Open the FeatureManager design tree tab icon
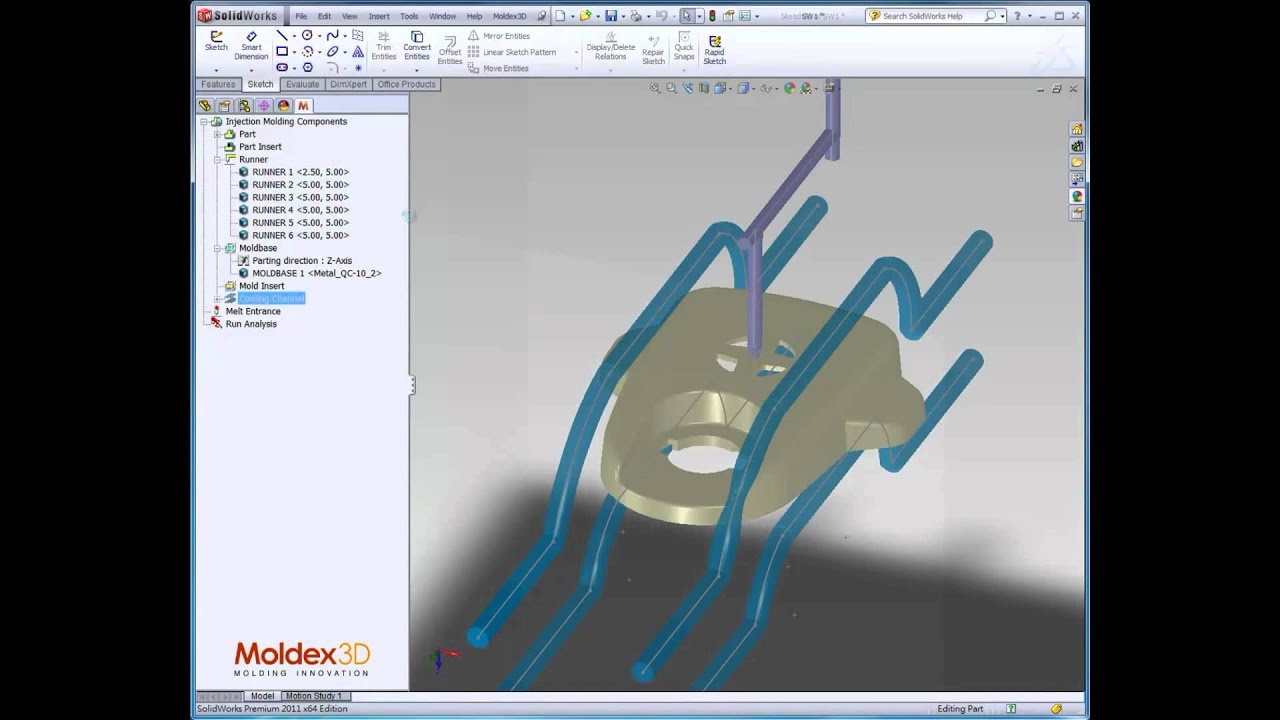The height and width of the screenshot is (720, 1280). coord(205,105)
